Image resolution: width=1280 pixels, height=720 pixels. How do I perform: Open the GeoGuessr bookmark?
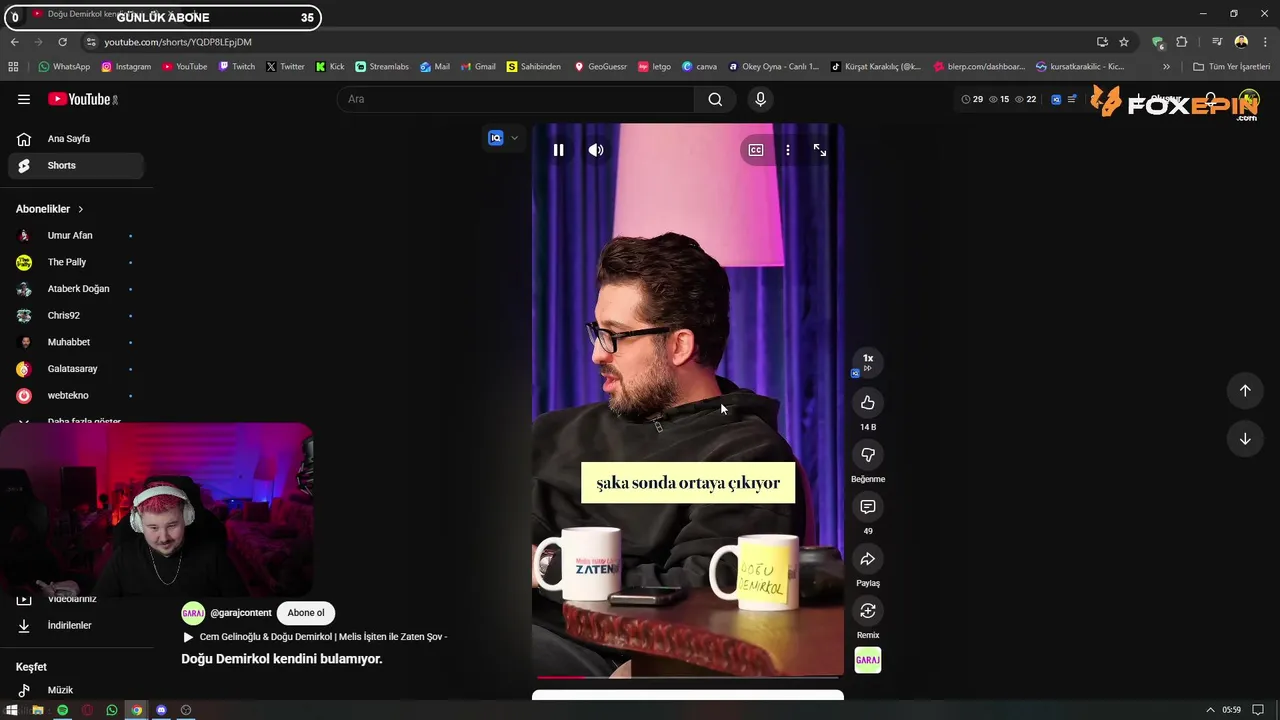tap(600, 67)
